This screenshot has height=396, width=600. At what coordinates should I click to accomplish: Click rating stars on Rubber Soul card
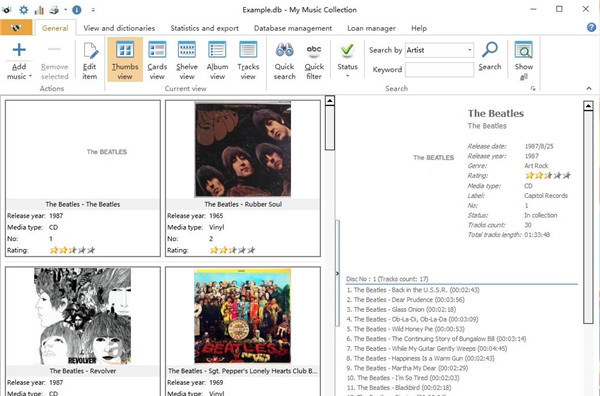coord(232,250)
